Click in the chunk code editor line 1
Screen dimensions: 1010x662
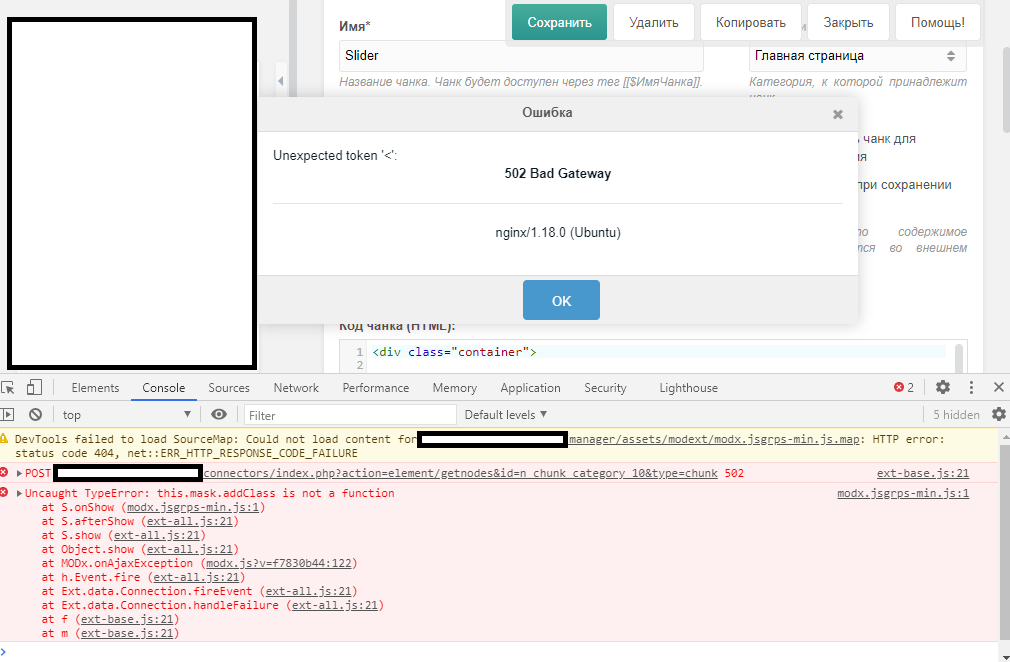tap(657, 352)
